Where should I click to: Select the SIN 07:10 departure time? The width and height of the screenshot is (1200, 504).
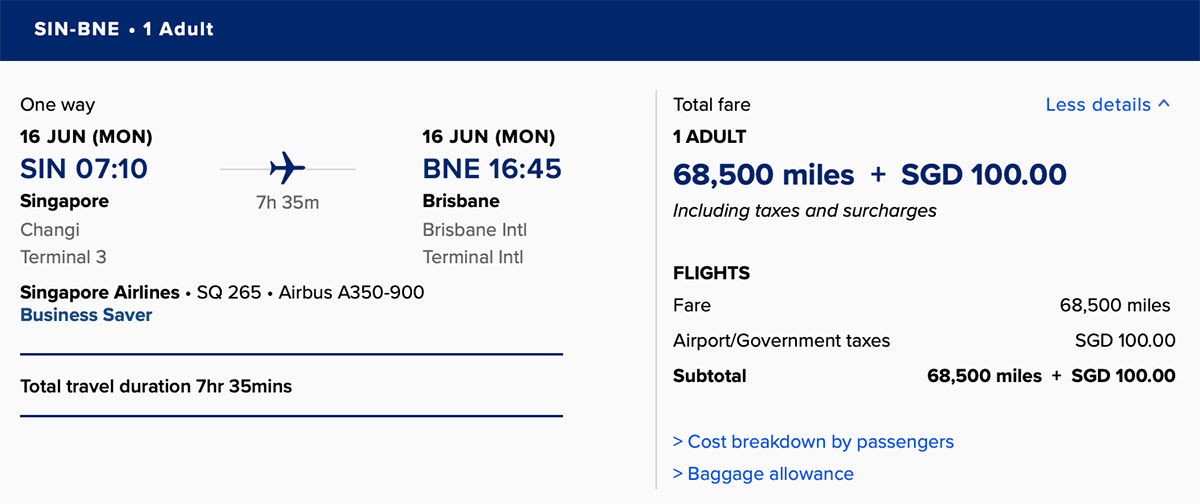click(x=84, y=168)
